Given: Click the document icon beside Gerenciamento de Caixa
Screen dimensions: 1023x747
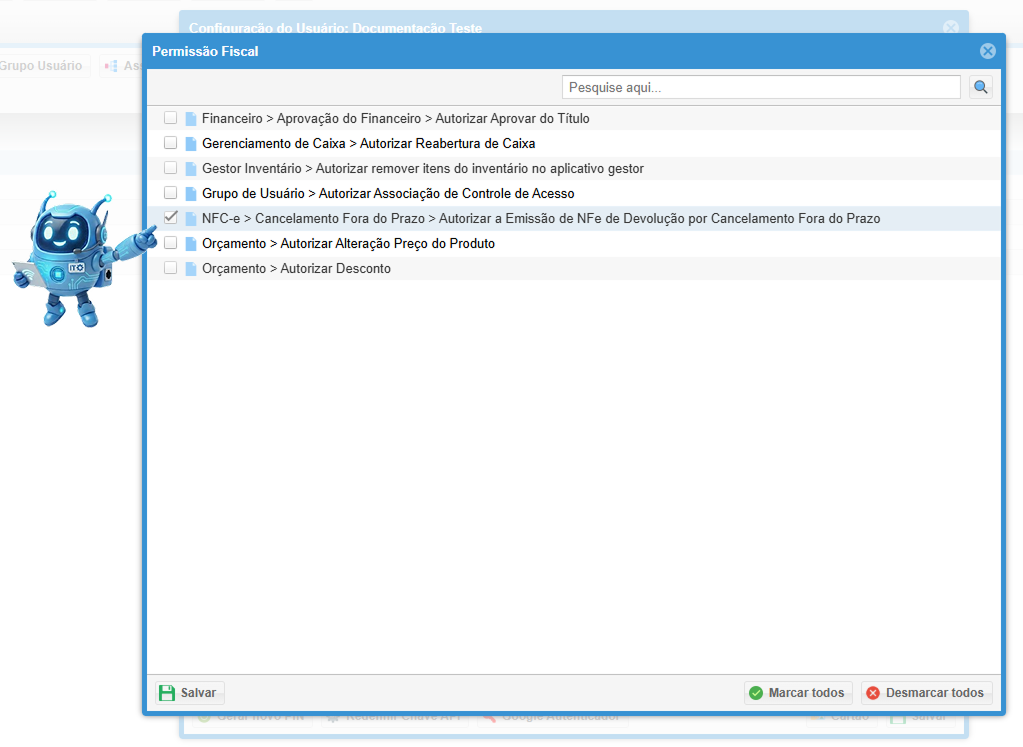Looking at the screenshot, I should point(191,144).
